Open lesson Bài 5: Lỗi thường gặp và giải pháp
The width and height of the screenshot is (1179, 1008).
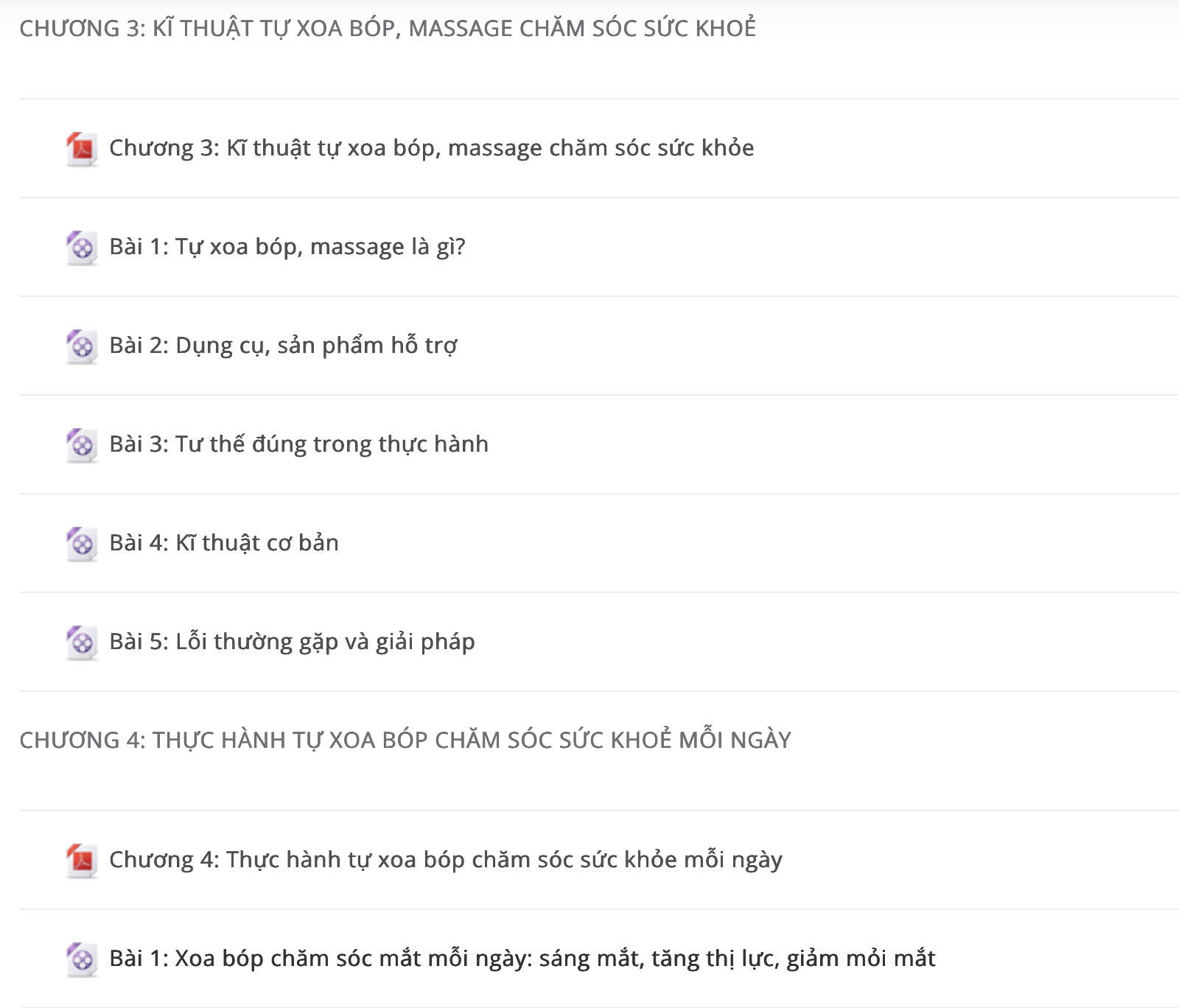click(x=292, y=642)
